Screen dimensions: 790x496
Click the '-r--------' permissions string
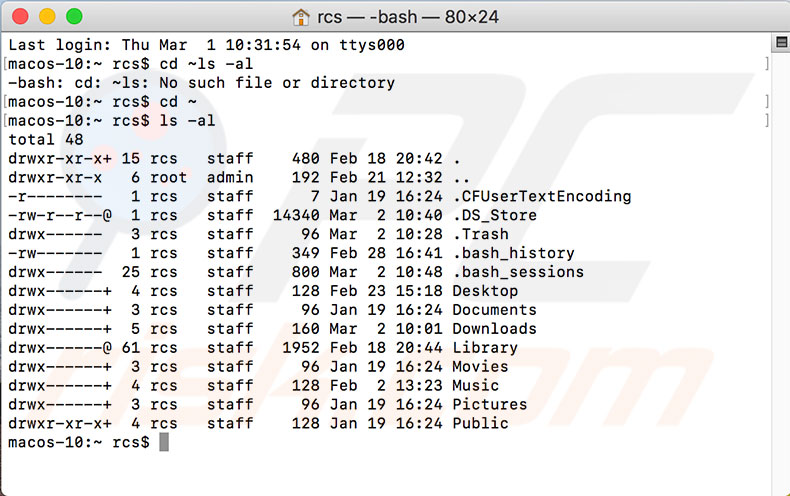click(55, 196)
